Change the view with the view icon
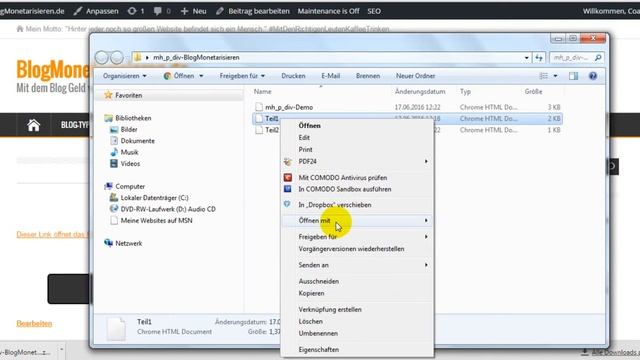Image resolution: width=640 pixels, height=360 pixels. (x=544, y=76)
